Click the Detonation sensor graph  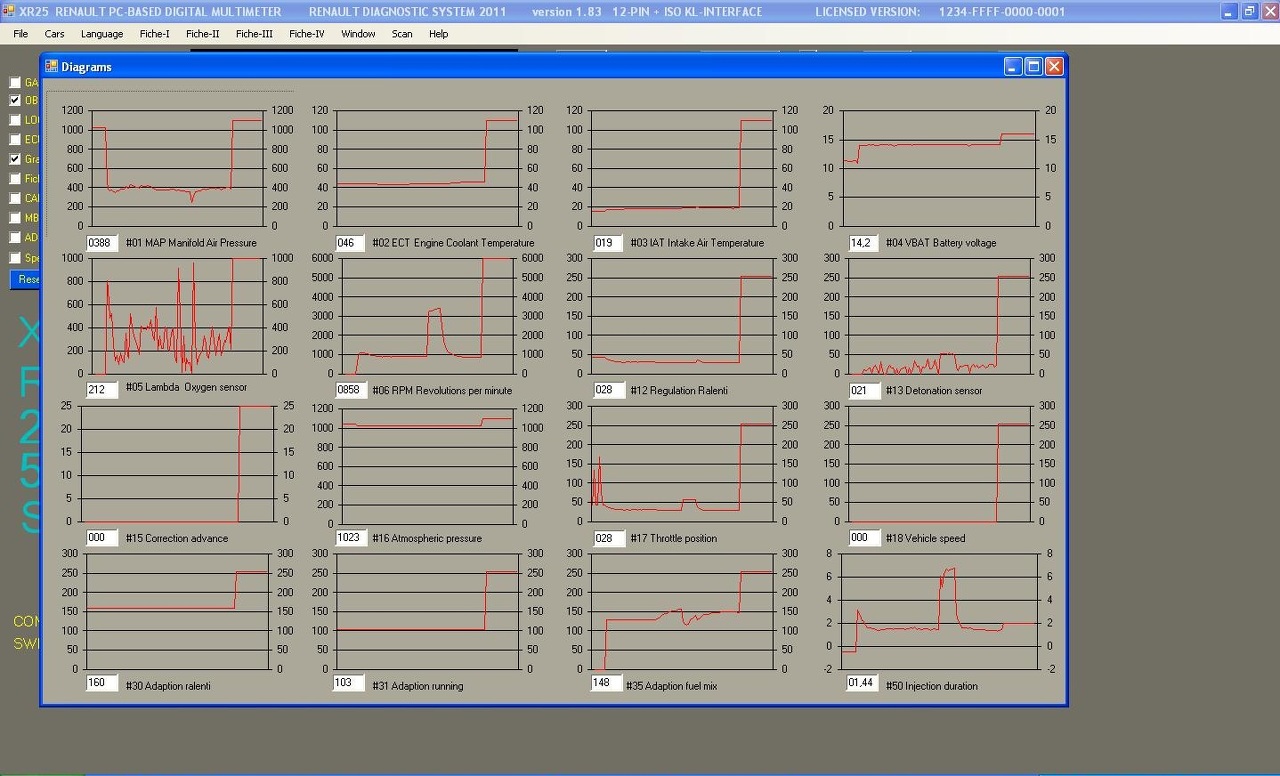click(x=940, y=315)
